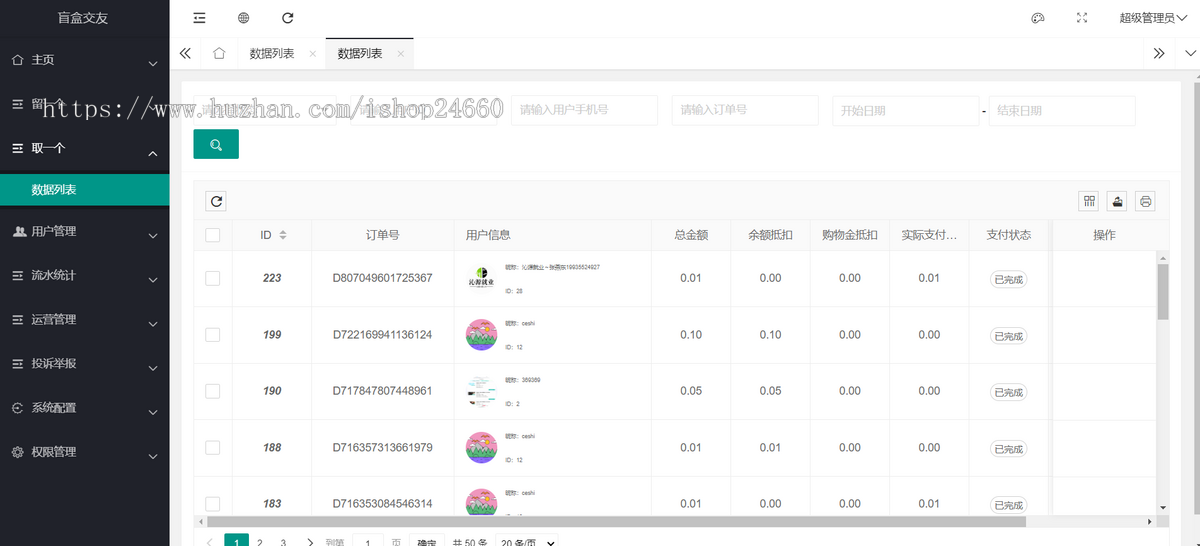Screen dimensions: 1200x546
Task: Open the column filter grid icon
Action: pyautogui.click(x=1089, y=201)
